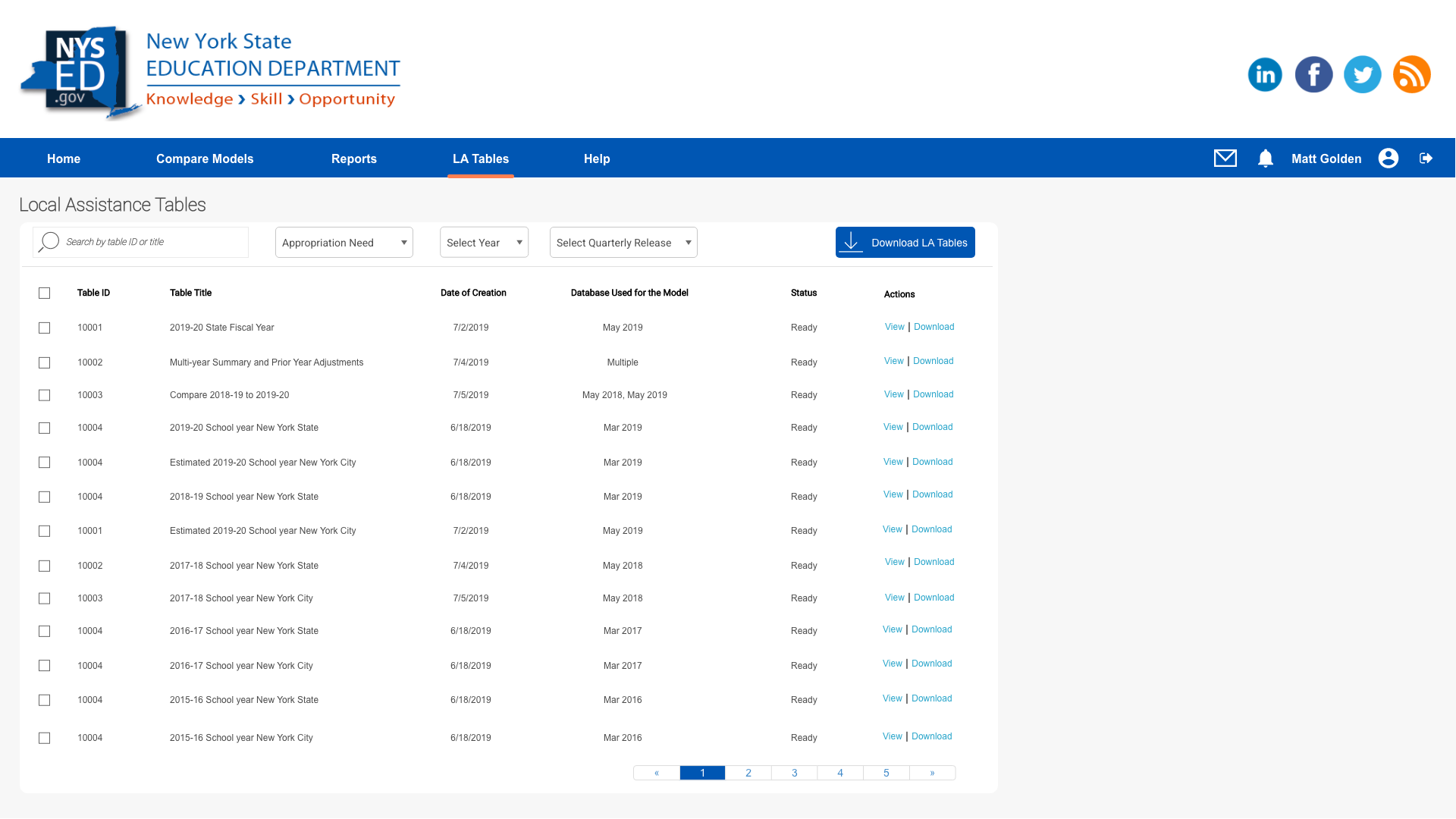Image resolution: width=1456 pixels, height=819 pixels.
Task: Open the mail envelope icon
Action: 1225,158
